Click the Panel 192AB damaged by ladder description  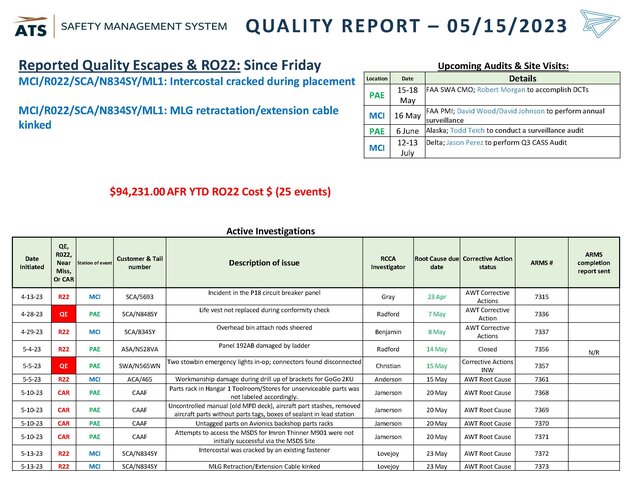coord(264,345)
